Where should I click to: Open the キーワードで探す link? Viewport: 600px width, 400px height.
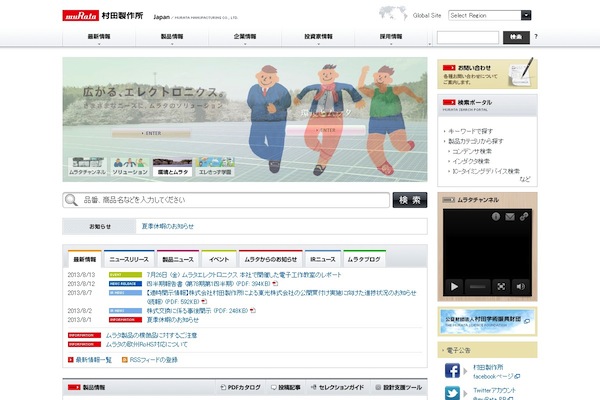(470, 131)
